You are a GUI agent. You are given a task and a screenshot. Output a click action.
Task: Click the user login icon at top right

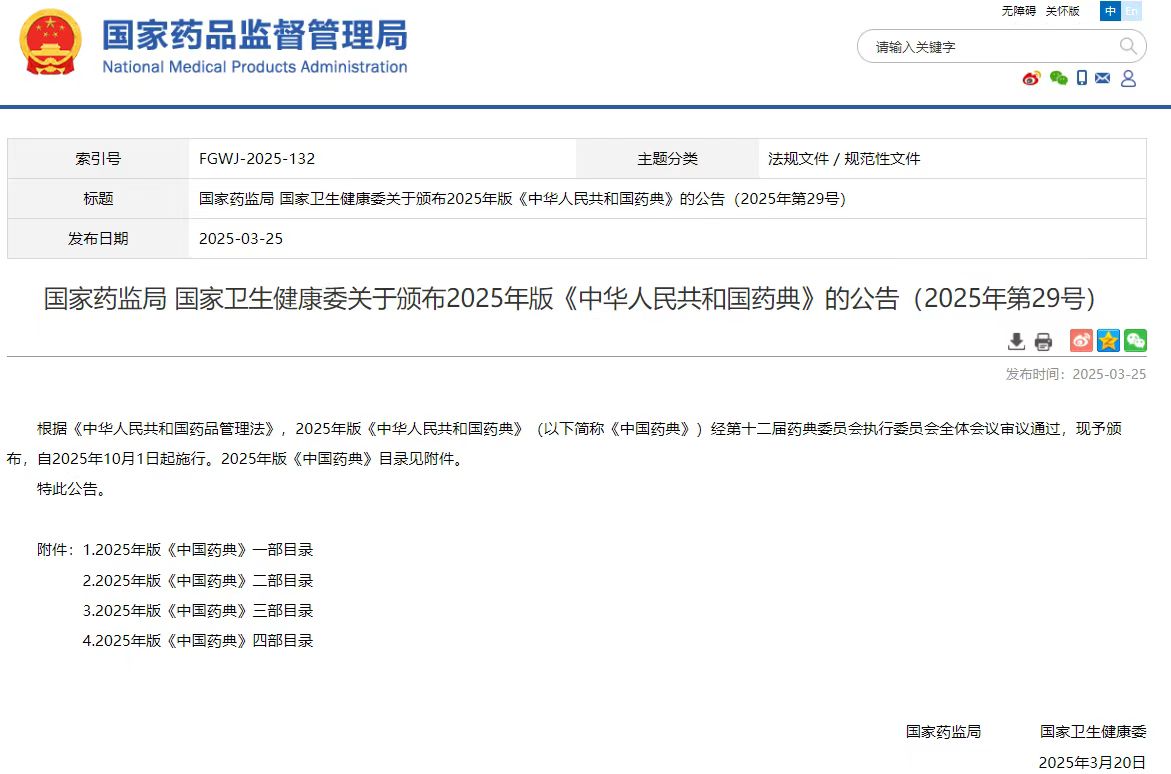coord(1128,78)
